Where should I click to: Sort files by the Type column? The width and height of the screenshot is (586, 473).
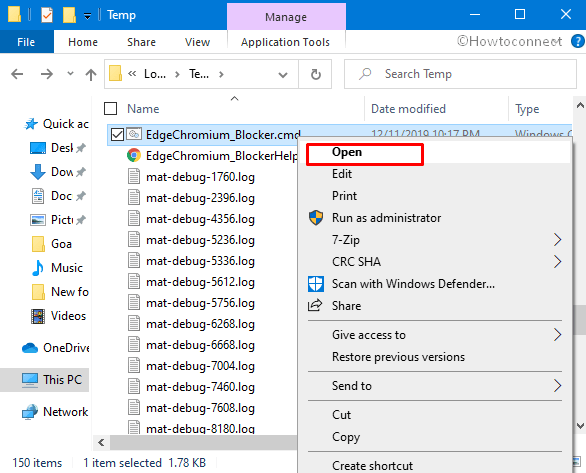(x=527, y=109)
